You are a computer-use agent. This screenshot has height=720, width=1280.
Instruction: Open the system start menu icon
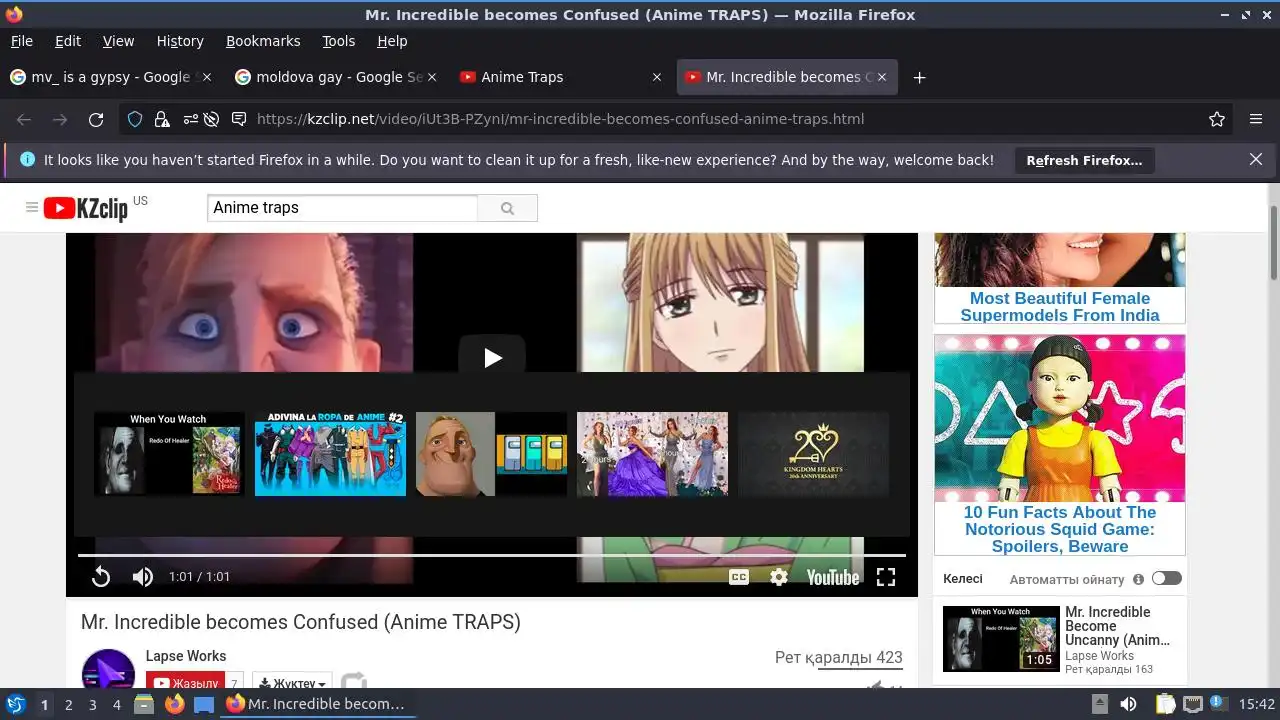(x=15, y=704)
